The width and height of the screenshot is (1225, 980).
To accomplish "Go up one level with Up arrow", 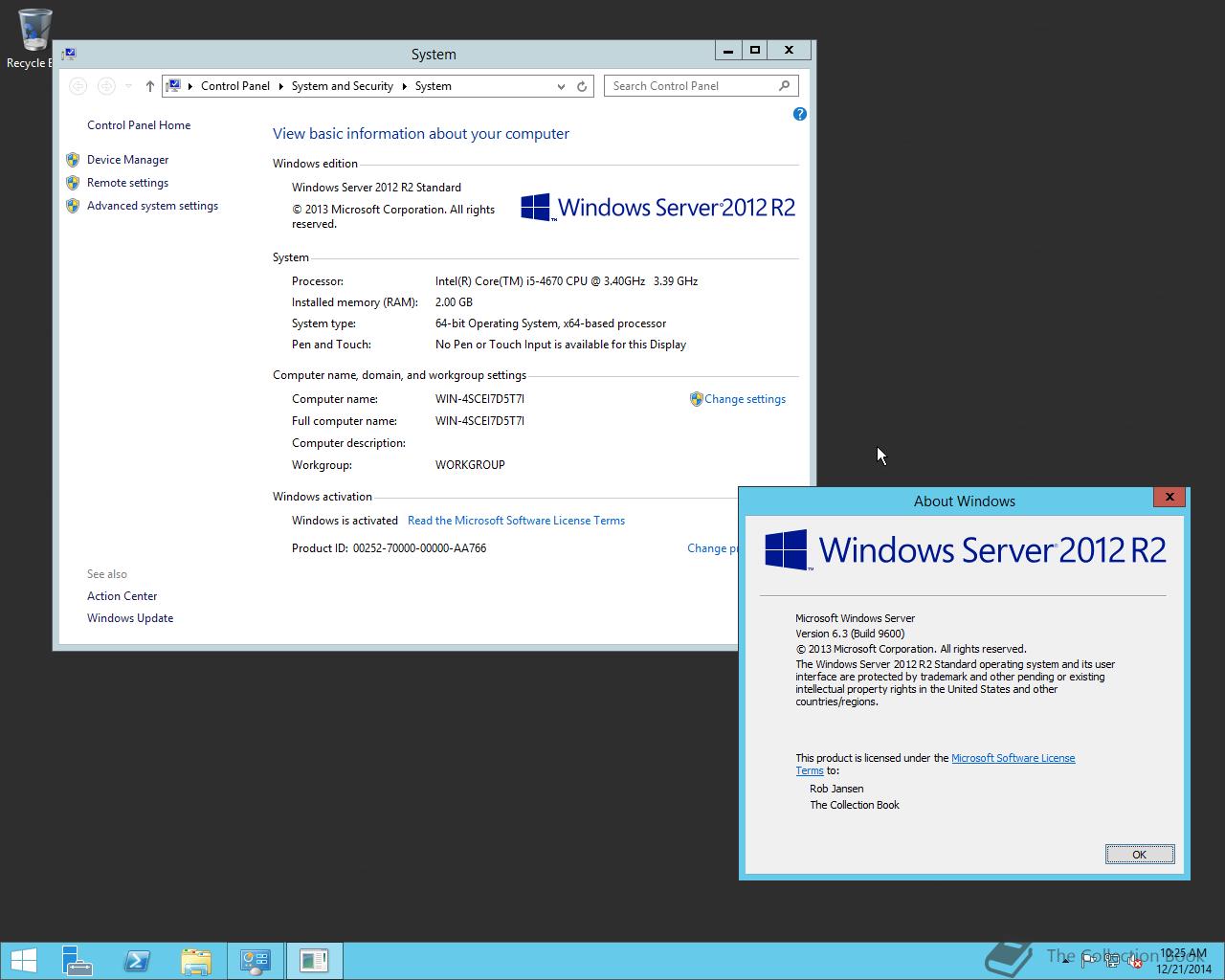I will (150, 86).
